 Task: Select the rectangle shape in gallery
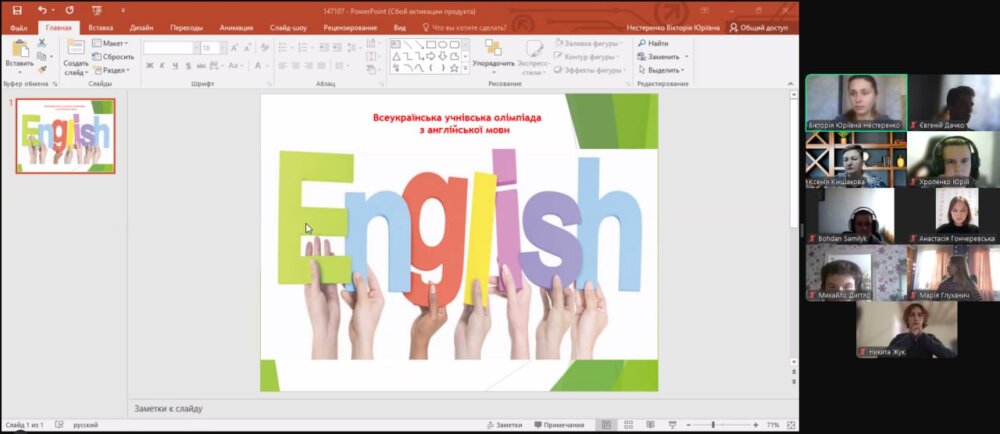pyautogui.click(x=431, y=44)
